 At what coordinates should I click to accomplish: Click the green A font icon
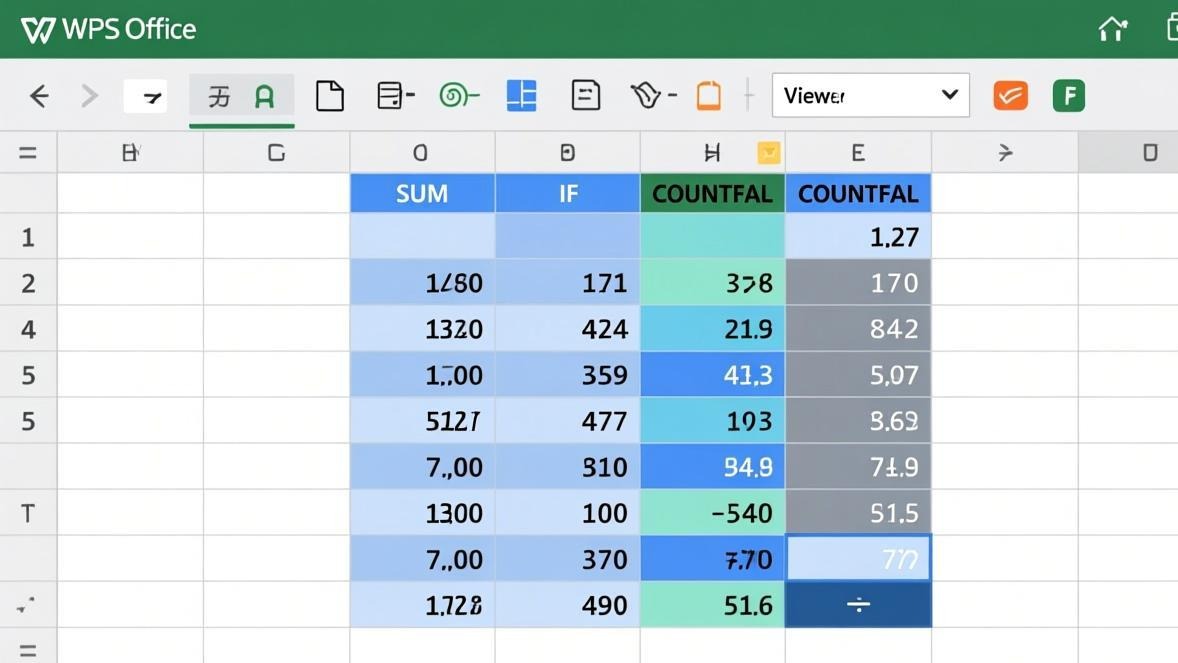(x=264, y=96)
